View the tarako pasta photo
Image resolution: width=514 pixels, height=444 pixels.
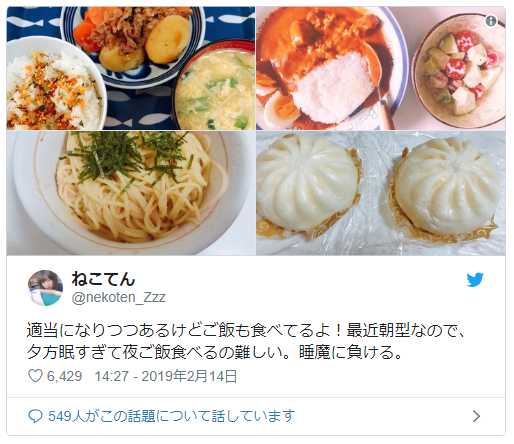pos(131,193)
